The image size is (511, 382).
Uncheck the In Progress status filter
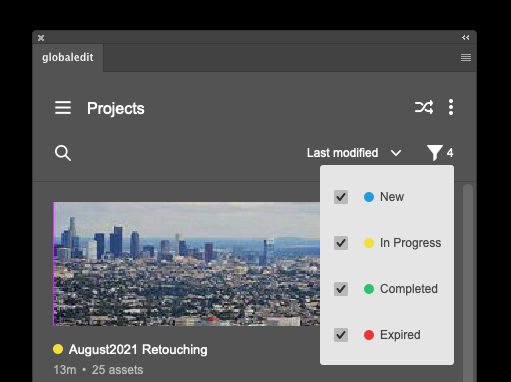341,243
